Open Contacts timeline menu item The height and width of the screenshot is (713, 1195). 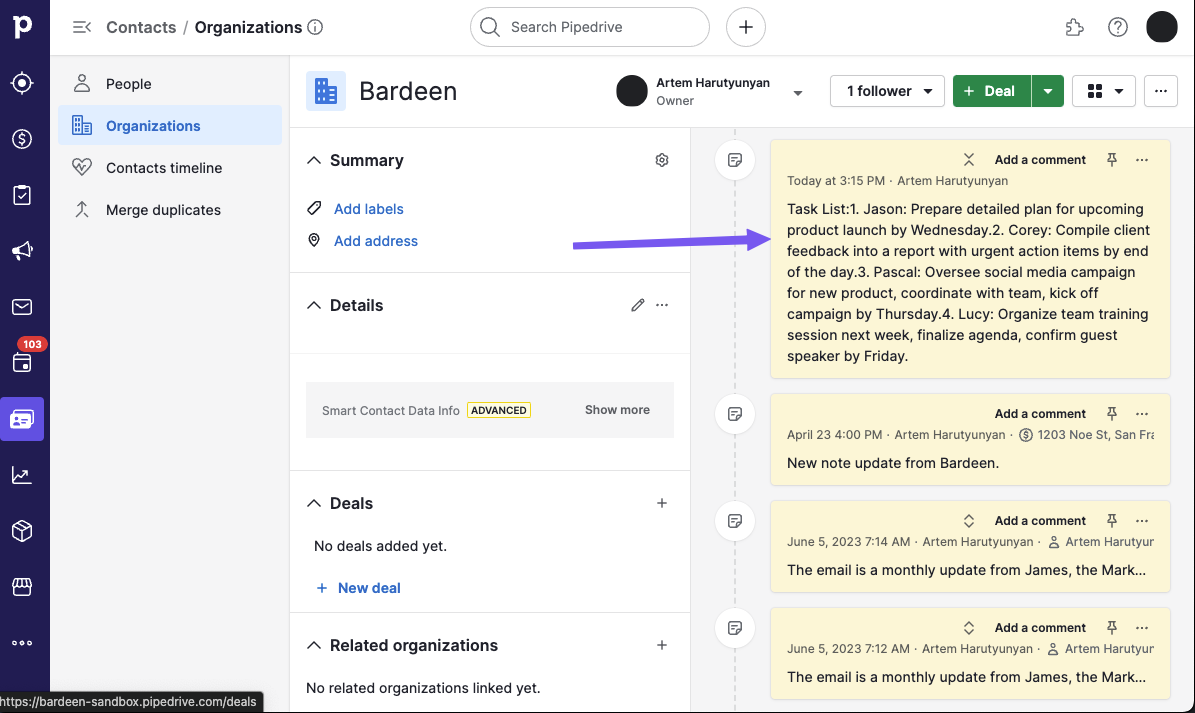coord(170,168)
